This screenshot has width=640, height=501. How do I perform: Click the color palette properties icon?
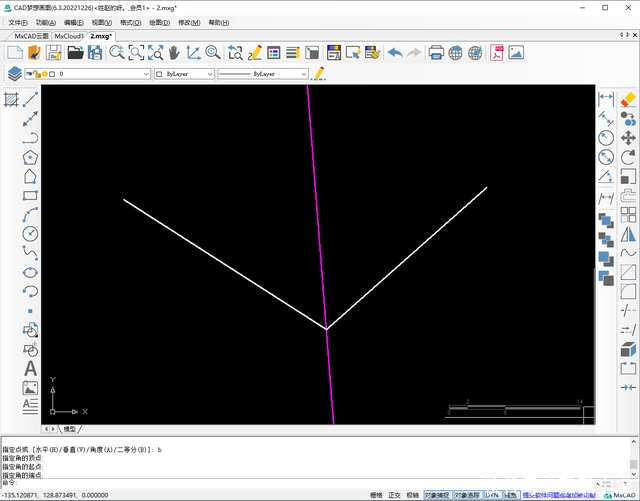tap(333, 53)
